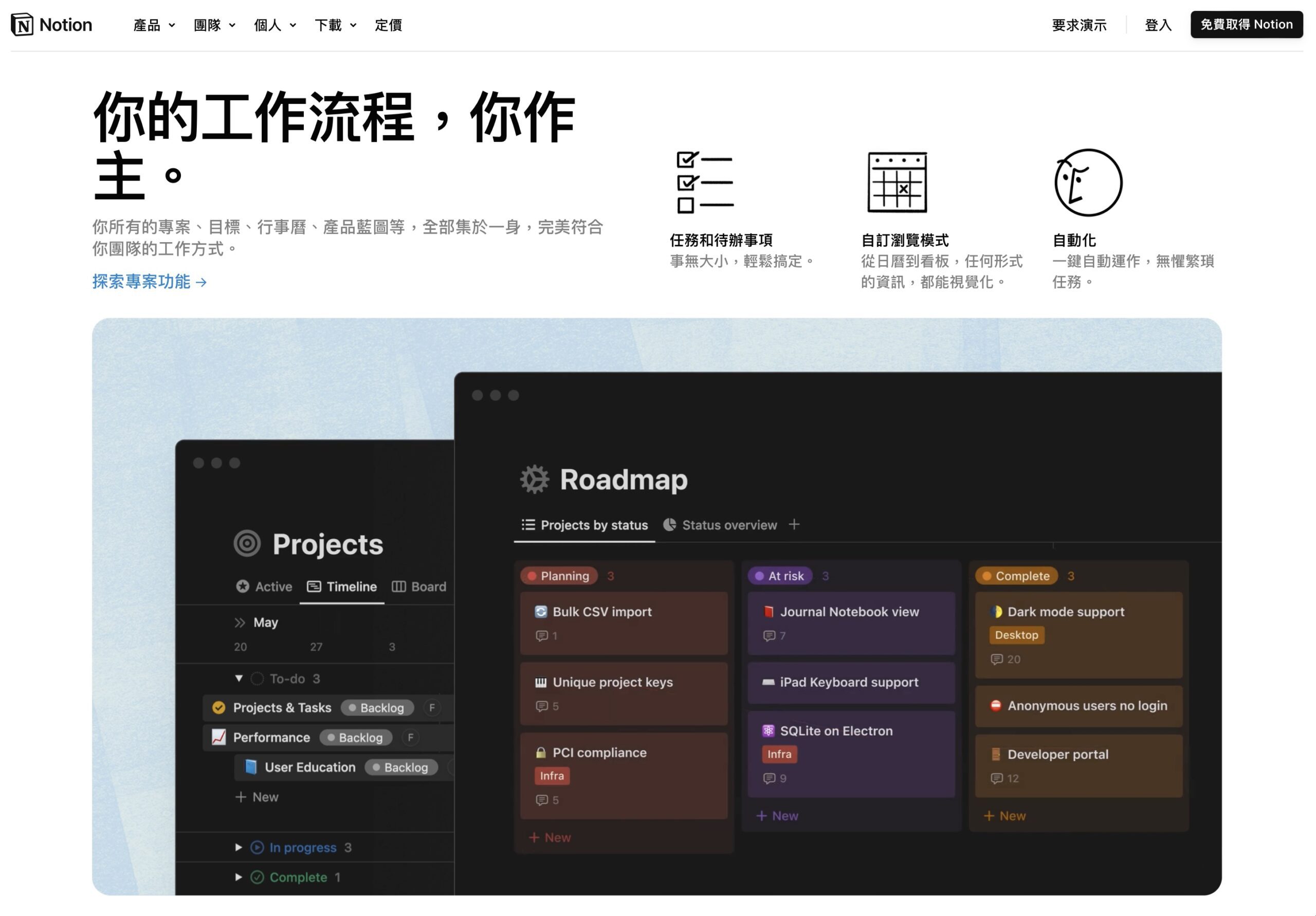Collapse the To-do group triangle
The height and width of the screenshot is (916, 1316).
[x=239, y=678]
